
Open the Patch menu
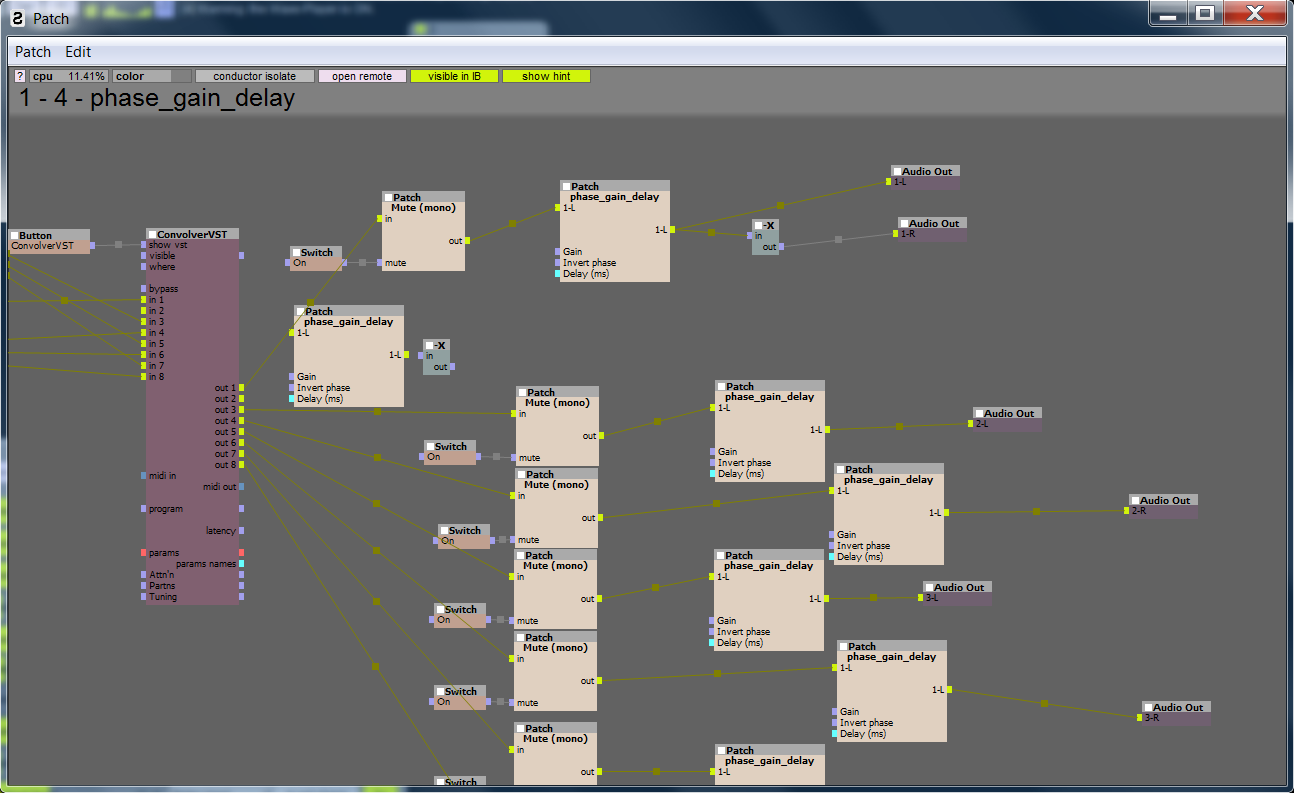(x=32, y=52)
